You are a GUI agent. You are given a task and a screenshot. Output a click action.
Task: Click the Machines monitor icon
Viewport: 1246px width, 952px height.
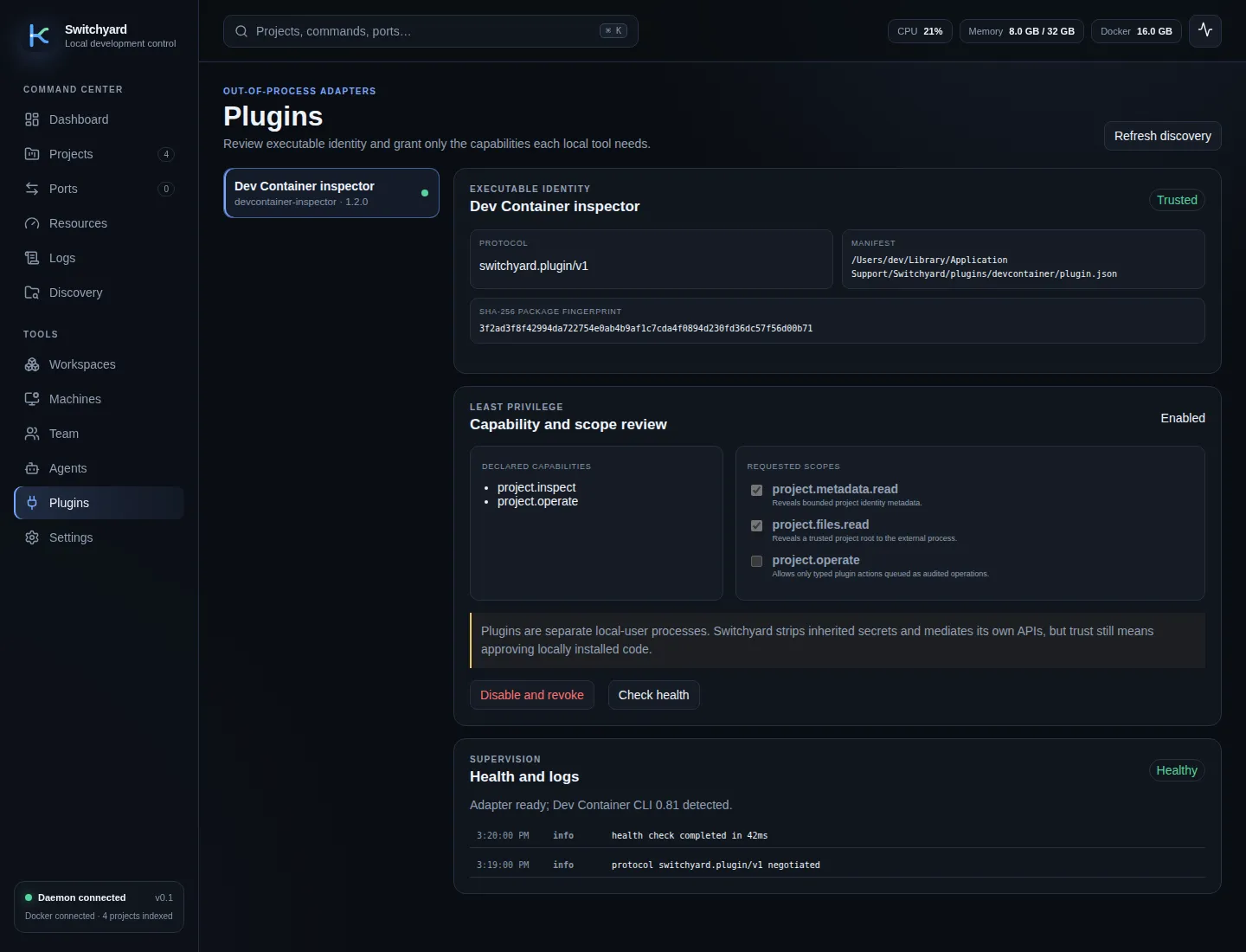[32, 399]
